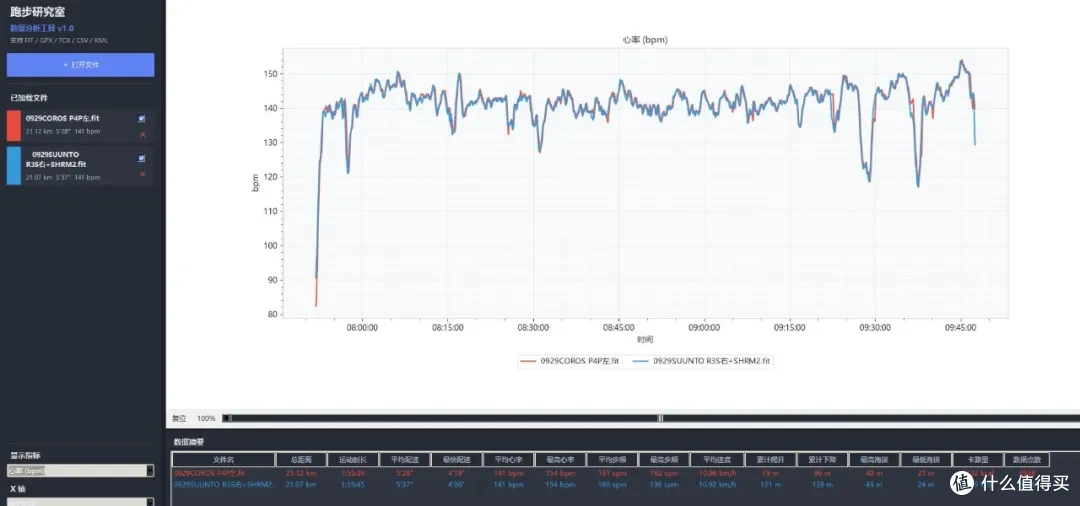Screen dimensions: 1080x506
Task: Remove the 0929COROS P4P左.fit file with red X
Action: pyautogui.click(x=143, y=134)
